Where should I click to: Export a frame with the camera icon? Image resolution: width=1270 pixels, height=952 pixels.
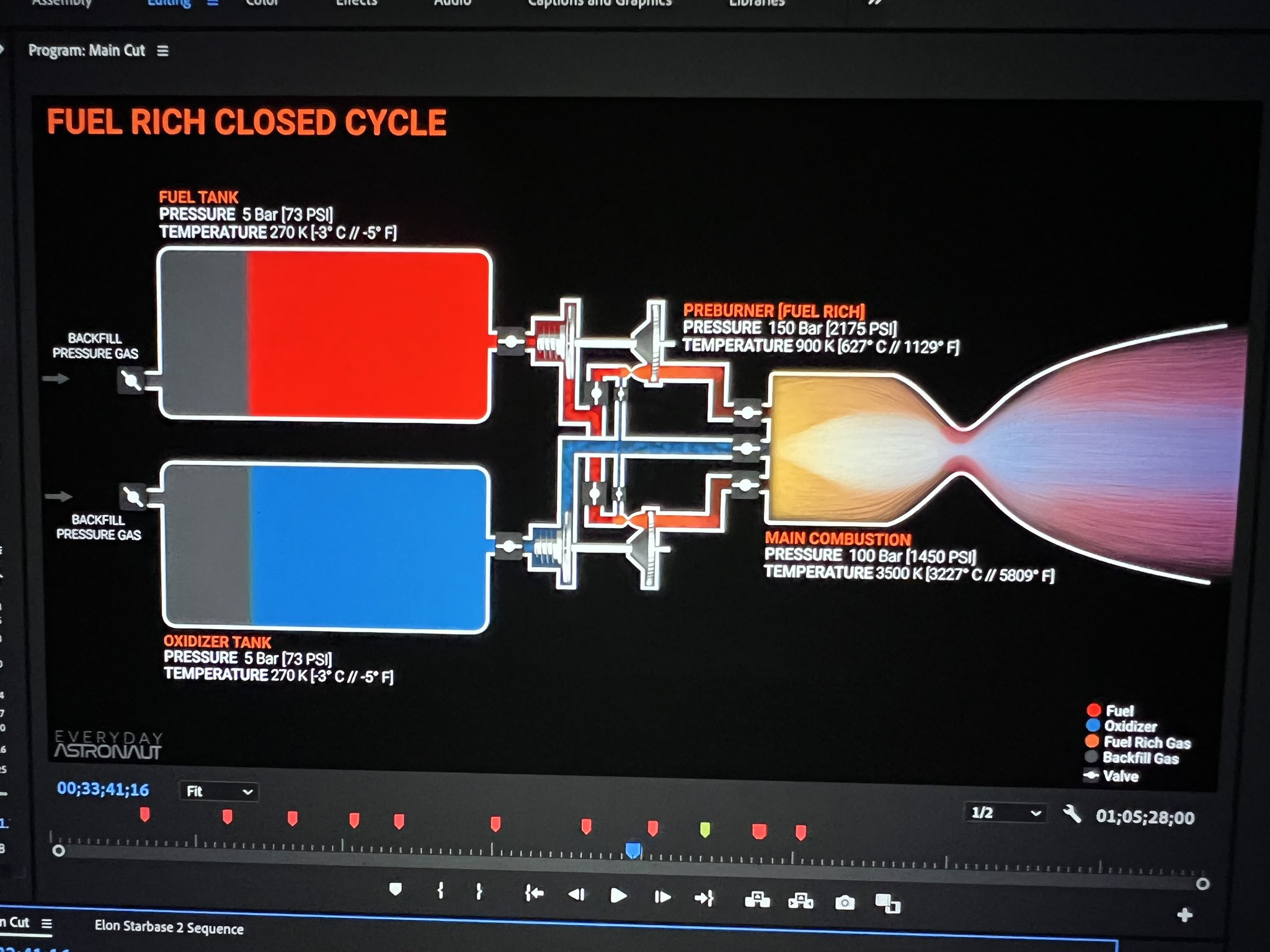845,902
